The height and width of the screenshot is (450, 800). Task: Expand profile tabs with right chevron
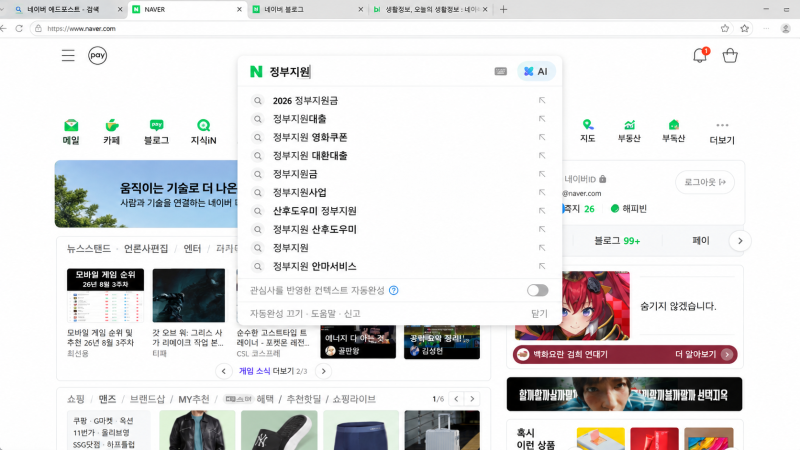[740, 241]
